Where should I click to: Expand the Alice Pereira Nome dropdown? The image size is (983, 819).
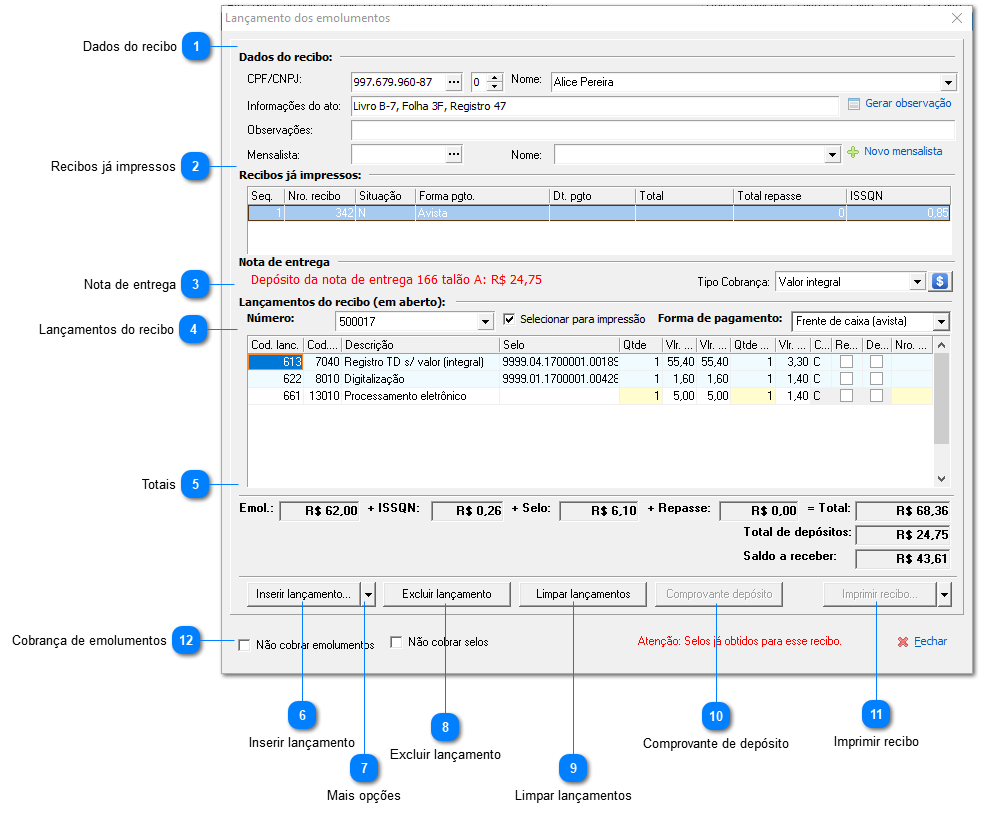(x=948, y=82)
